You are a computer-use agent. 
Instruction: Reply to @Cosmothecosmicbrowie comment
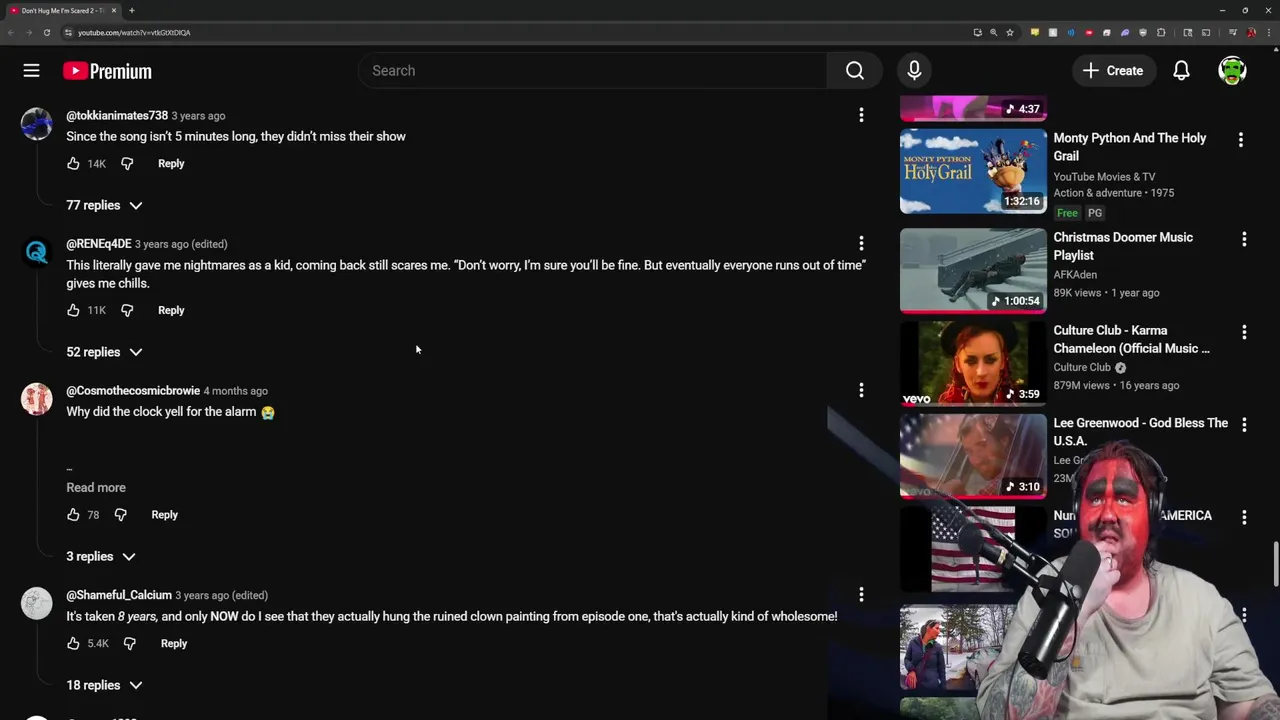[164, 514]
